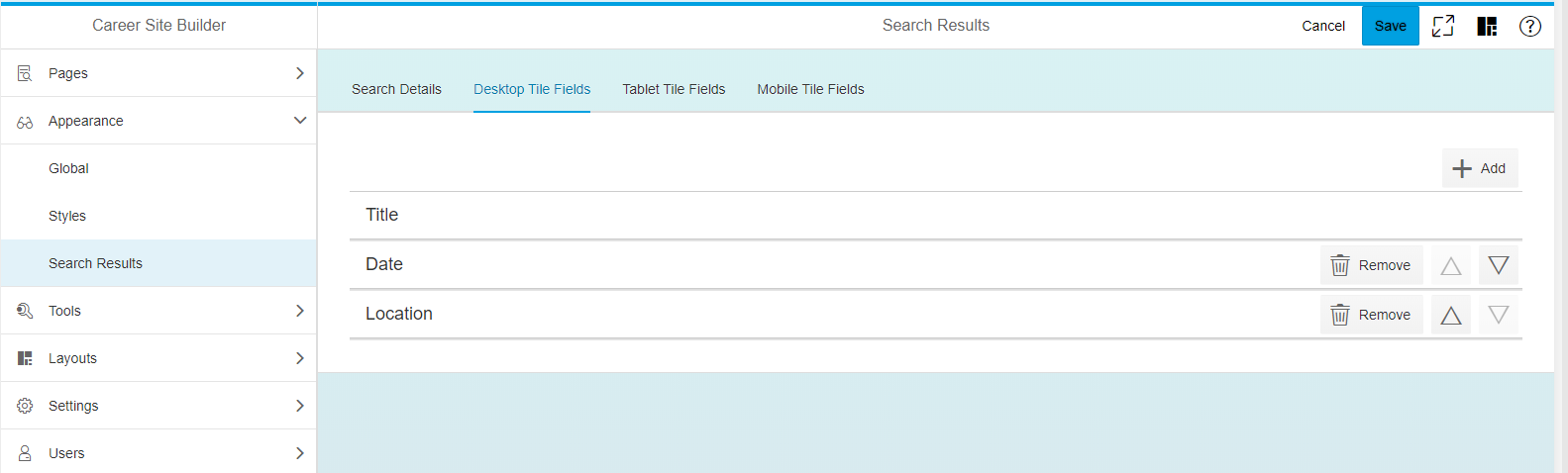The height and width of the screenshot is (473, 1568).
Task: Click the Add label text
Action: tap(1493, 168)
